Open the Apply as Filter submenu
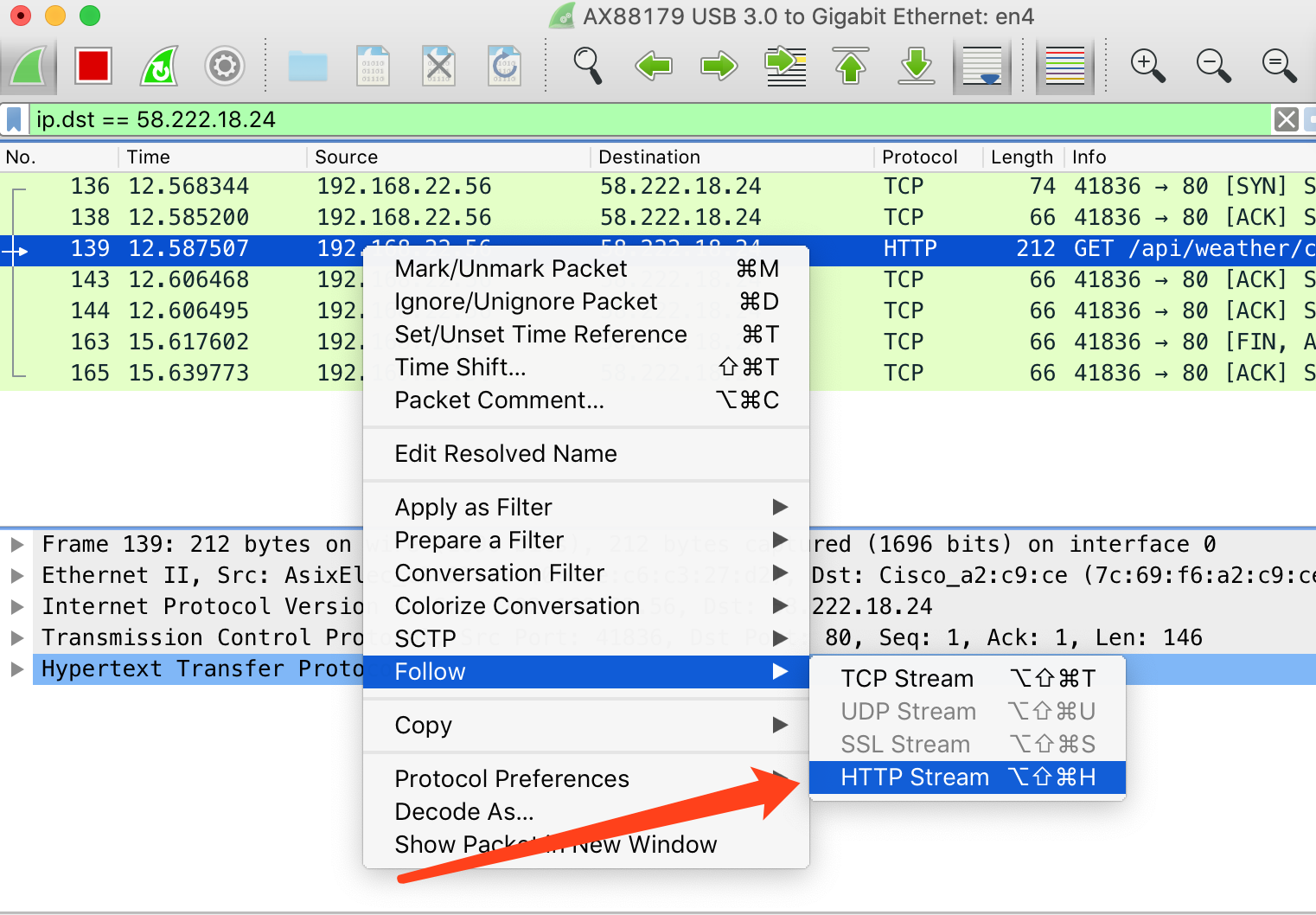 tap(586, 507)
